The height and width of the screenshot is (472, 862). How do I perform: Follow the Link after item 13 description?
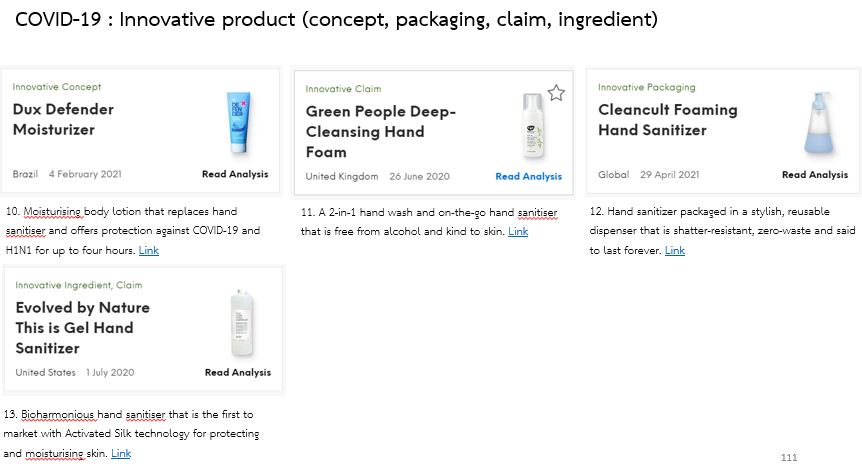point(121,453)
